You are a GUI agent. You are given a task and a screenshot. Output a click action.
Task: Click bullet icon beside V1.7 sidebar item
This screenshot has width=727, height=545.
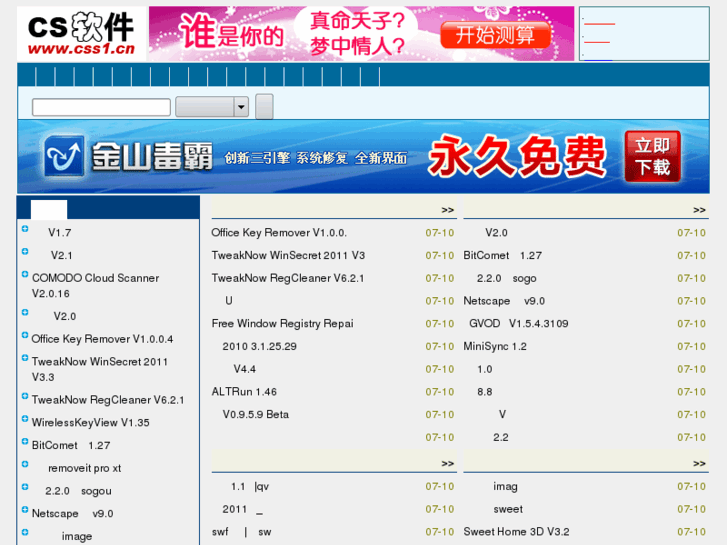25,229
